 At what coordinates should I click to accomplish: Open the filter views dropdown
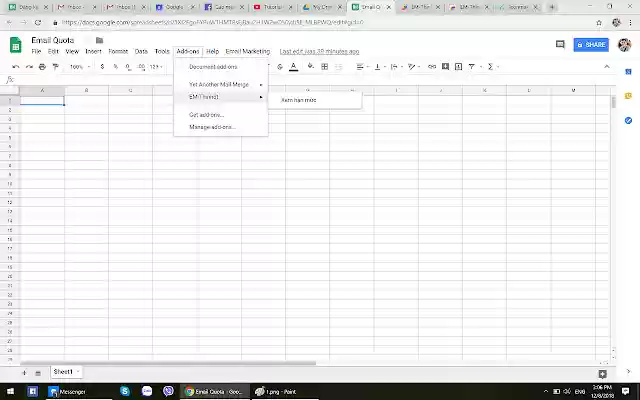click(x=475, y=67)
